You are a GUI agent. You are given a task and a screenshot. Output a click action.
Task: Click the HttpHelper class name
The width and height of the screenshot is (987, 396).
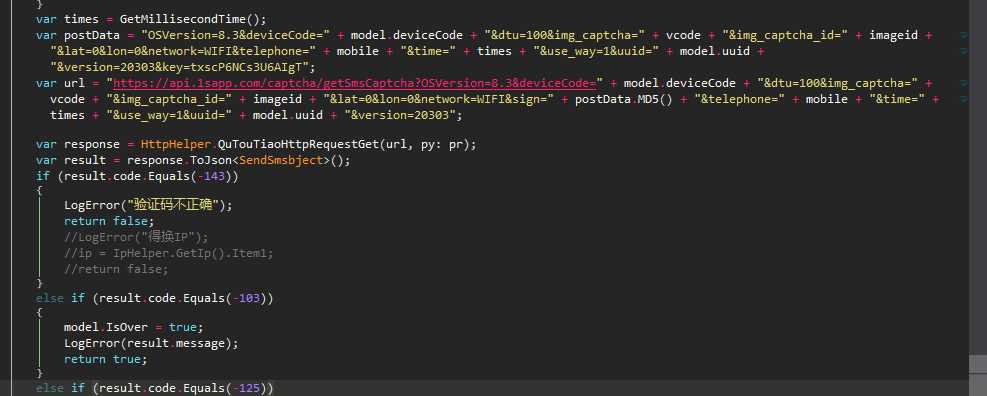pyautogui.click(x=176, y=145)
